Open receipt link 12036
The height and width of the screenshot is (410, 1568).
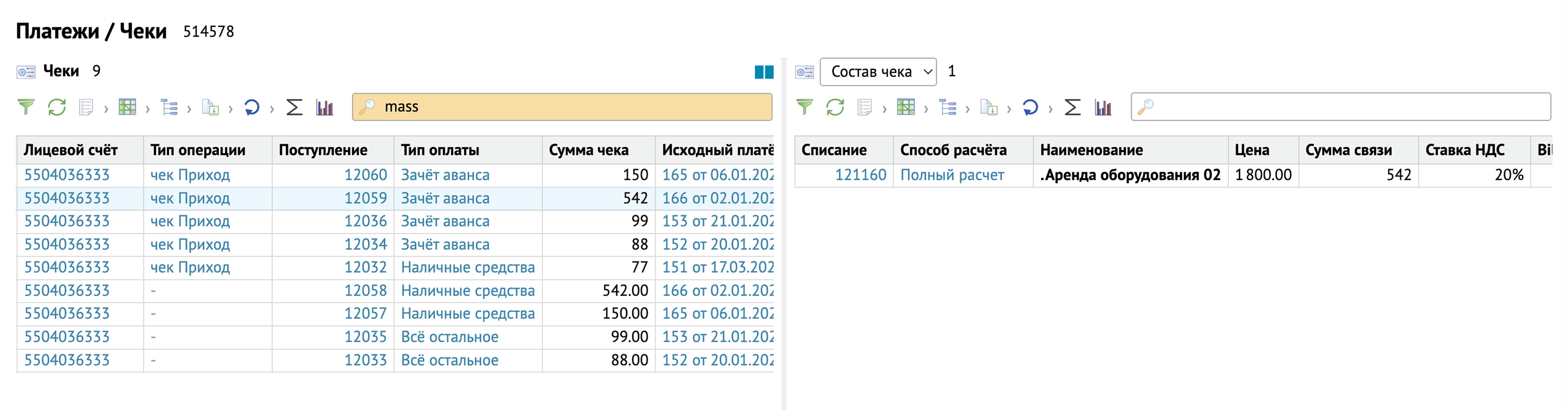click(365, 221)
